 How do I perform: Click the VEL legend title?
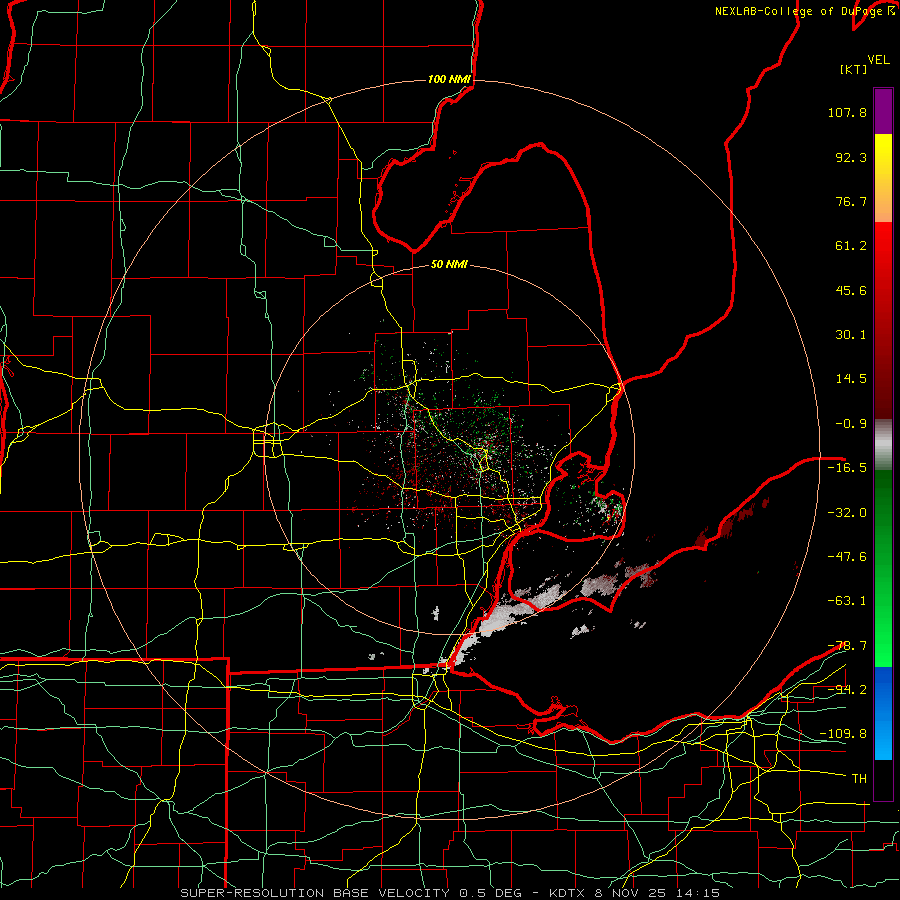coord(878,60)
